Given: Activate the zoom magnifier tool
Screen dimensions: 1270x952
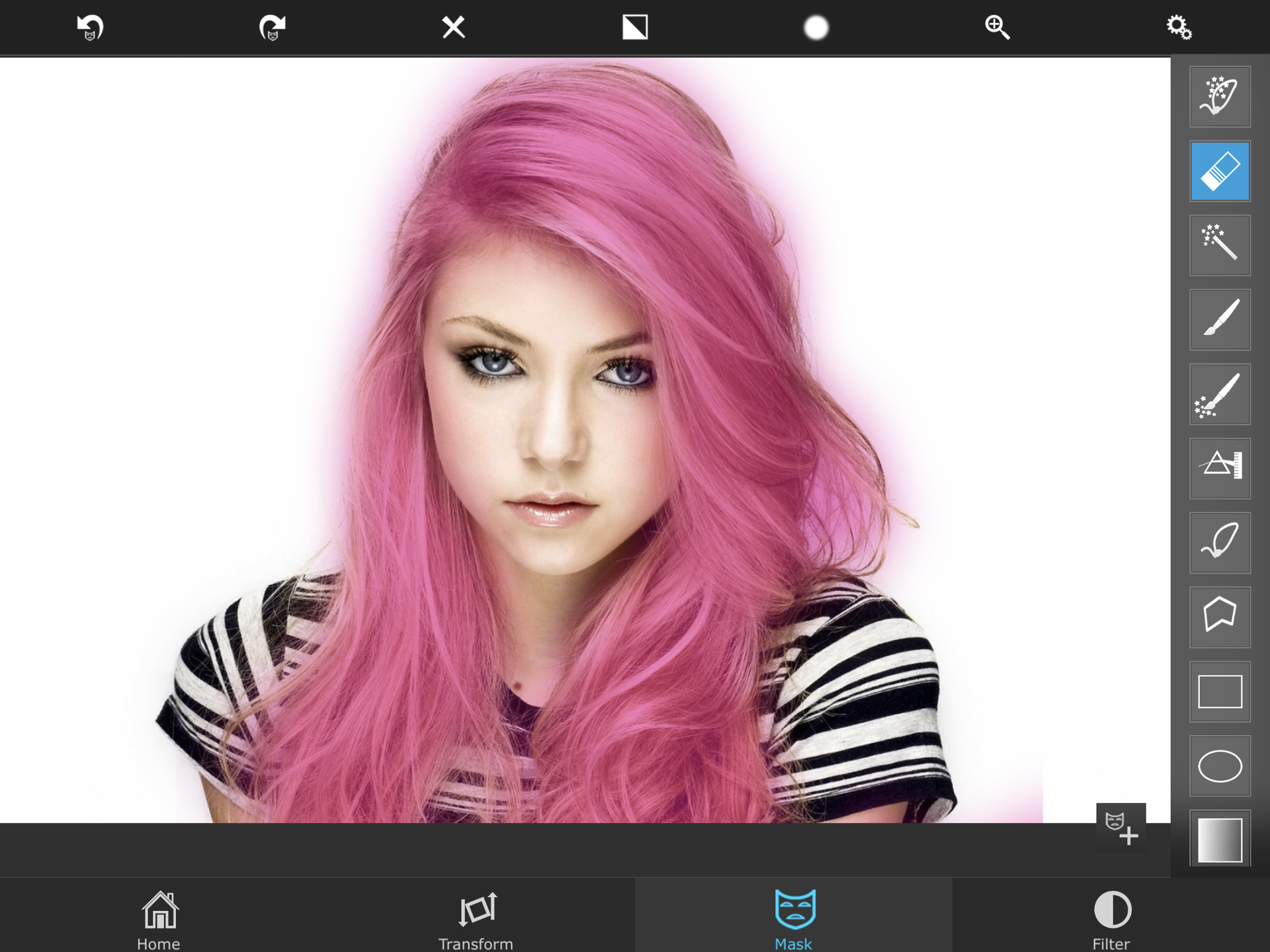Looking at the screenshot, I should pos(997,28).
